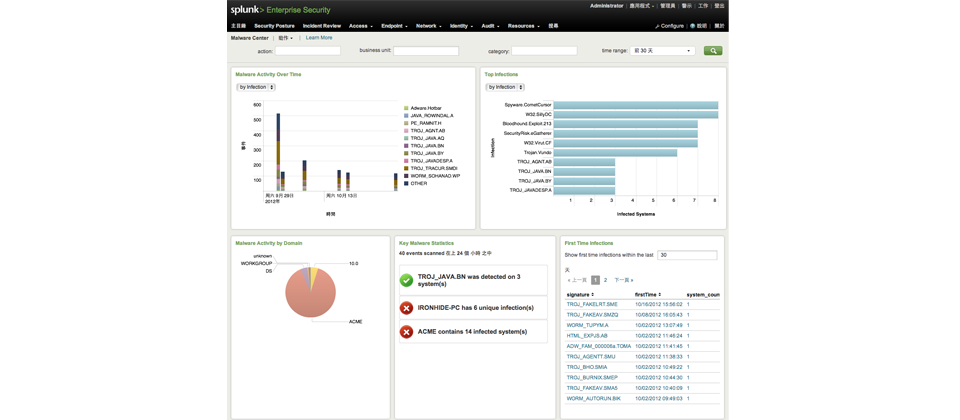Open ADW_FAM_000006a.TOMA signature link
Viewport: 960px width, 420px height.
[599, 346]
